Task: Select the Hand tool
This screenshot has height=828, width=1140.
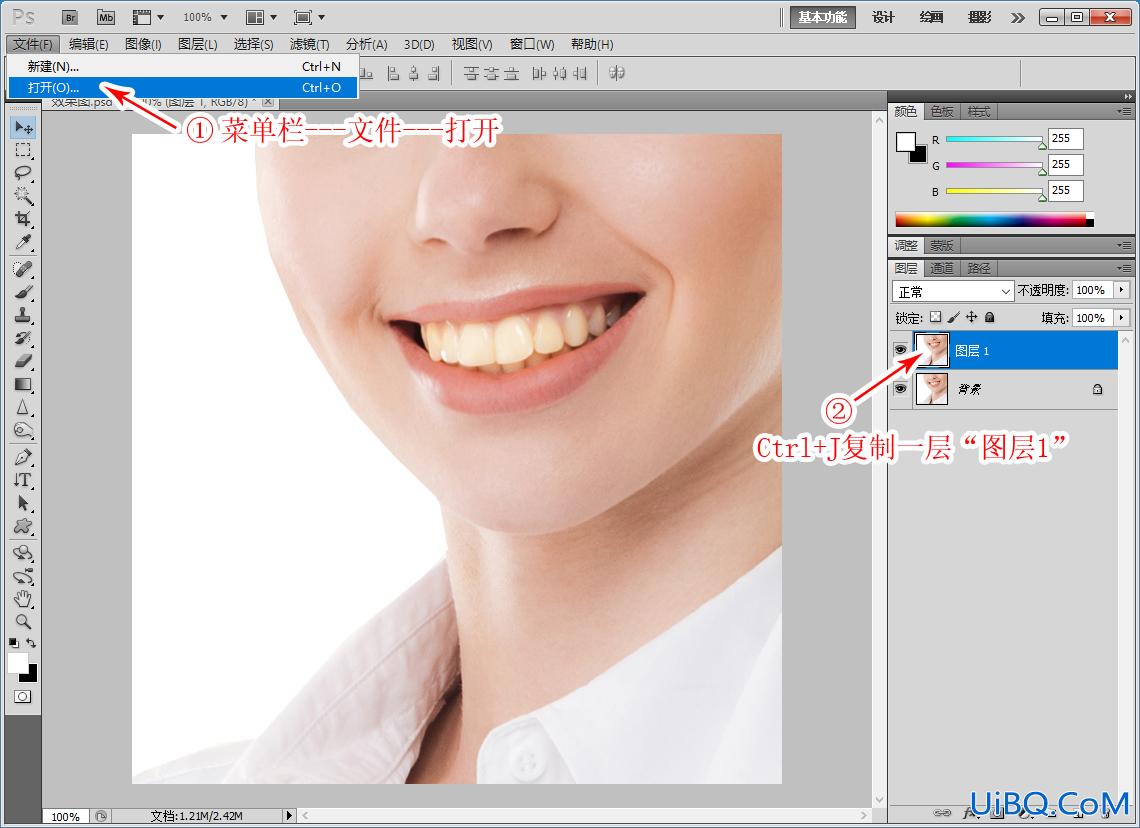Action: pos(23,599)
